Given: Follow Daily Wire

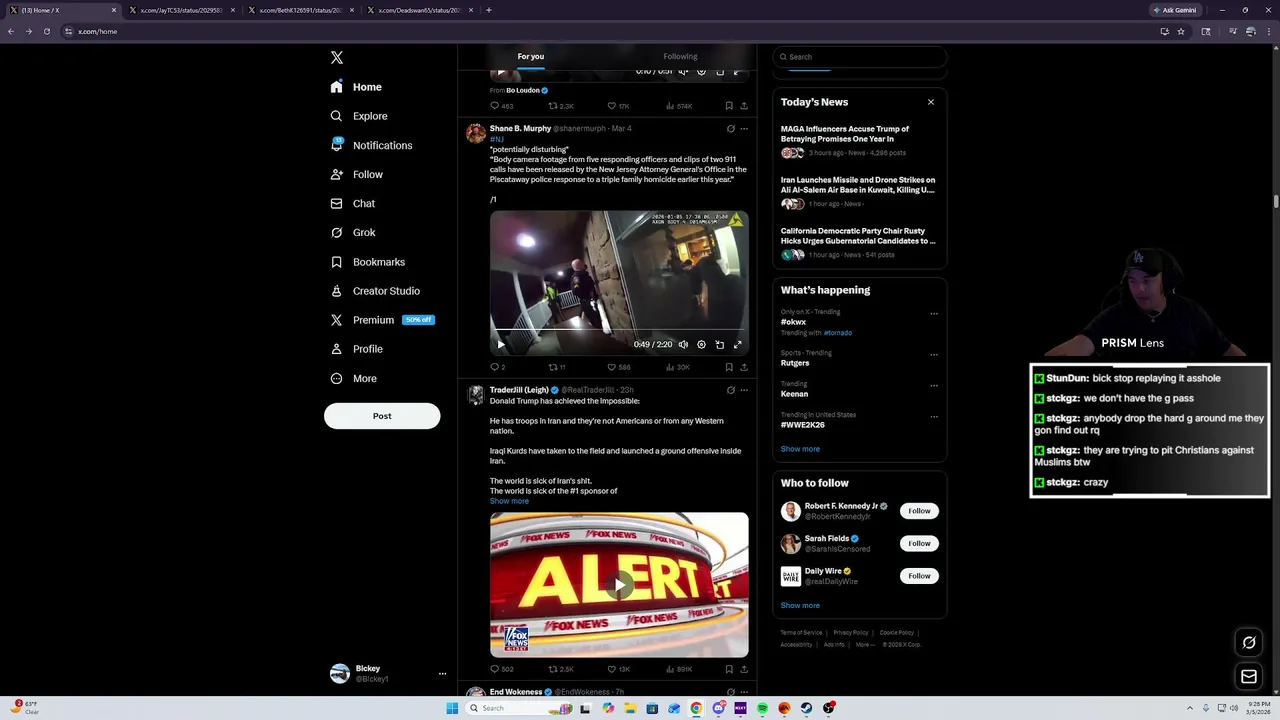Looking at the screenshot, I should click(x=919, y=576).
